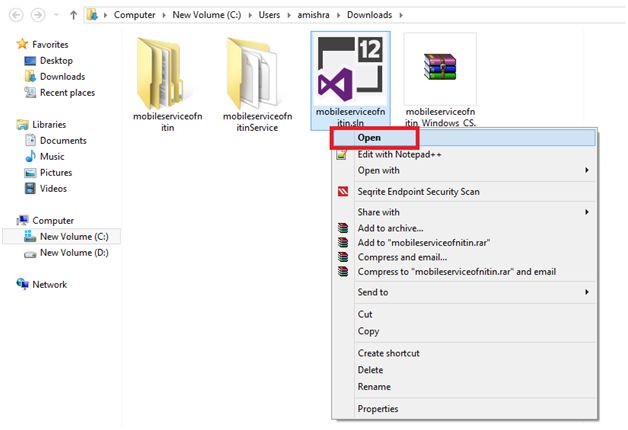Select New Volume (D:) in navigation pane
628x430 pixels.
74,253
